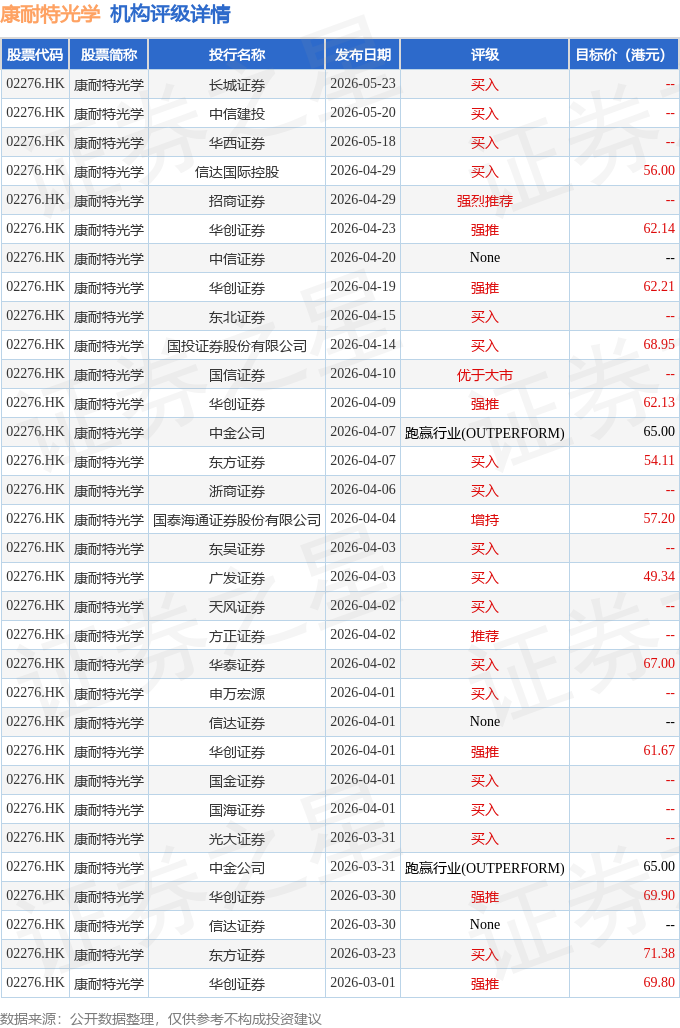Click the 投行名称 column header
This screenshot has width=680, height=1028.
[237, 55]
